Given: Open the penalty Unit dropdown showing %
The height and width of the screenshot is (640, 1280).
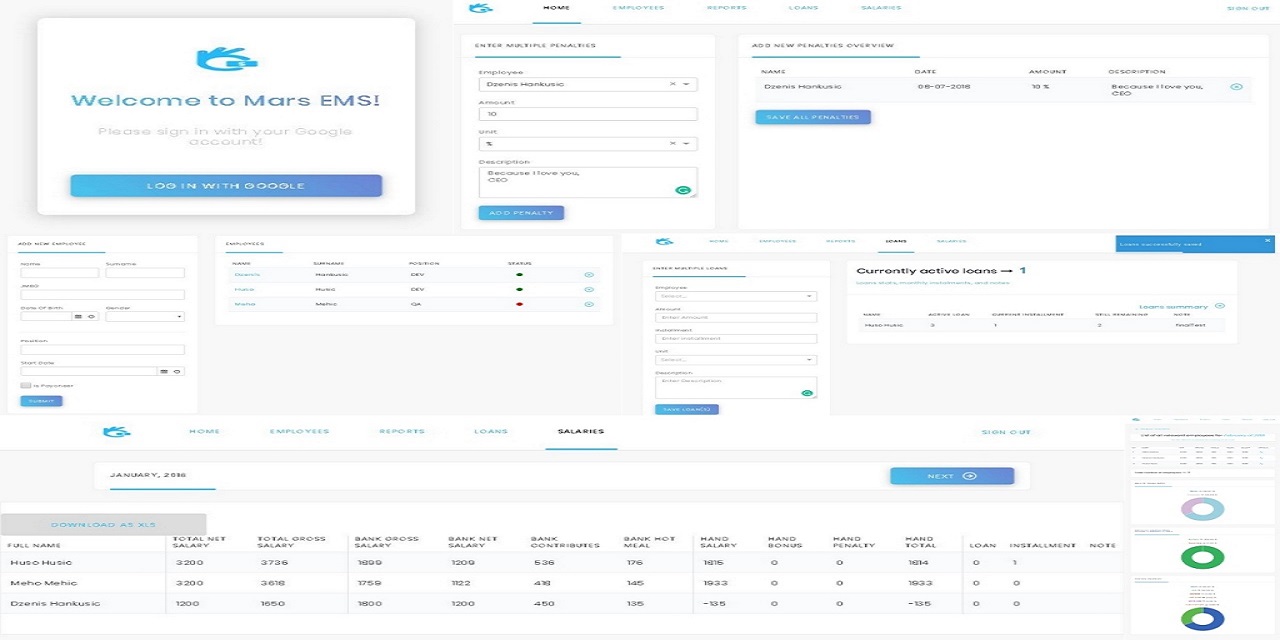Looking at the screenshot, I should [687, 144].
